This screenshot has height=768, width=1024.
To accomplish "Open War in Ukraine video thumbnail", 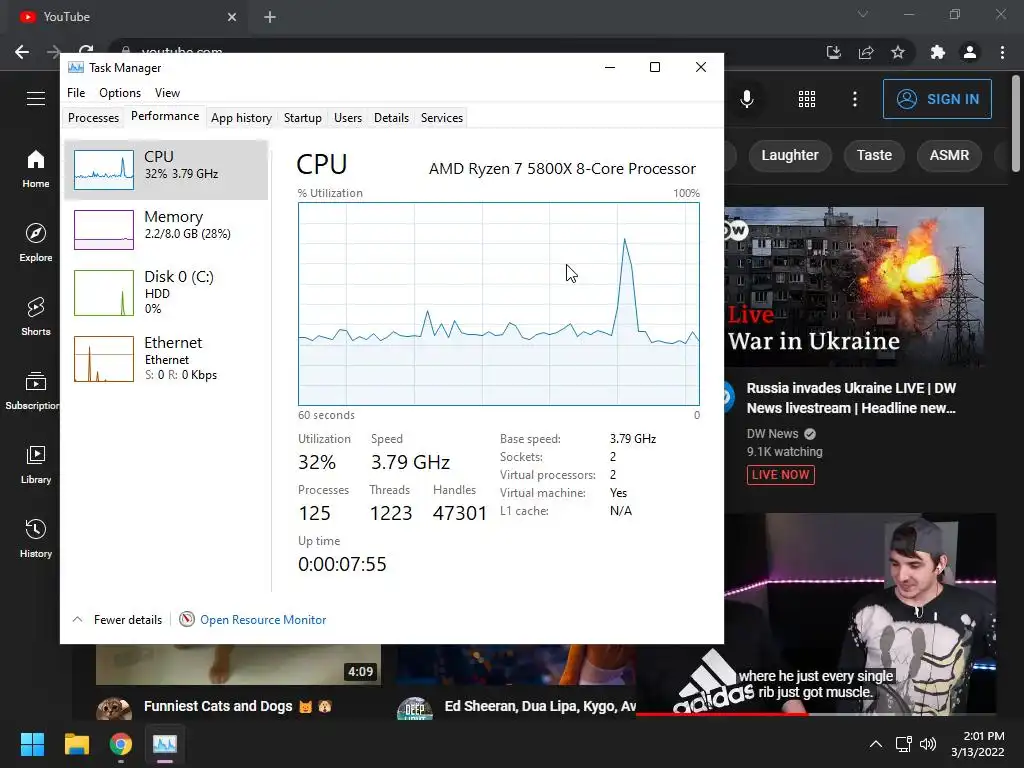I will (854, 286).
